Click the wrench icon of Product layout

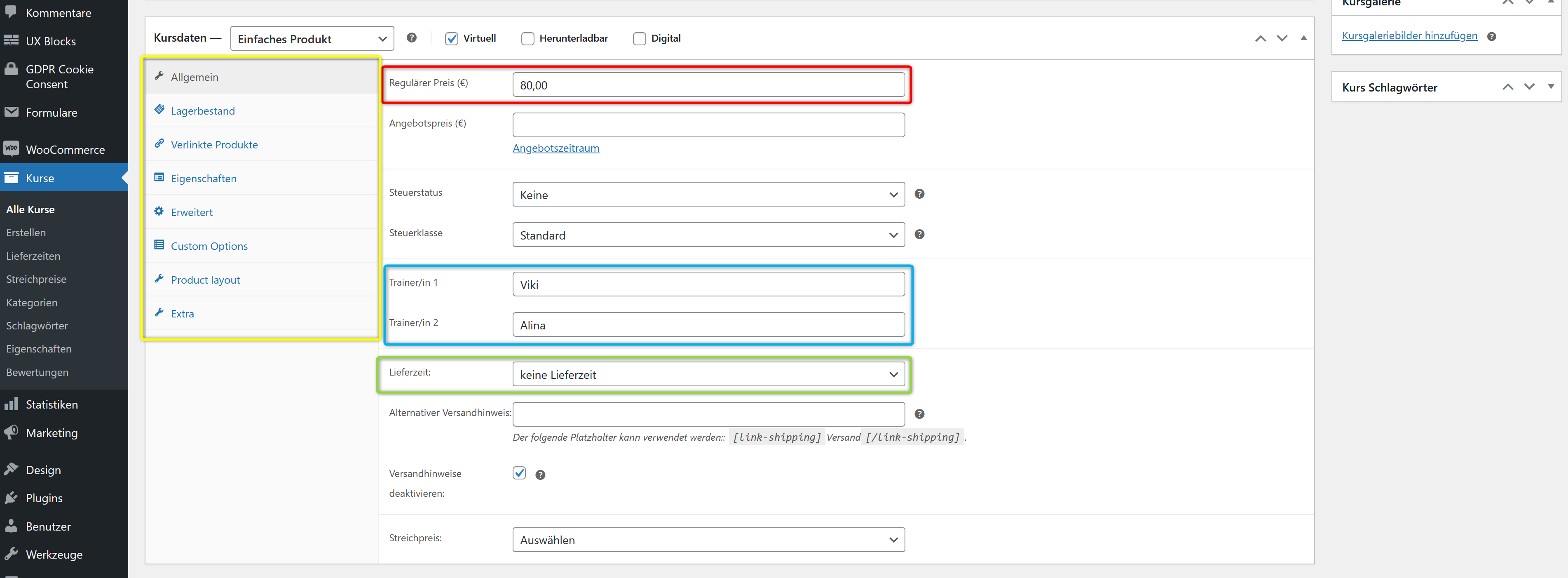tap(159, 278)
